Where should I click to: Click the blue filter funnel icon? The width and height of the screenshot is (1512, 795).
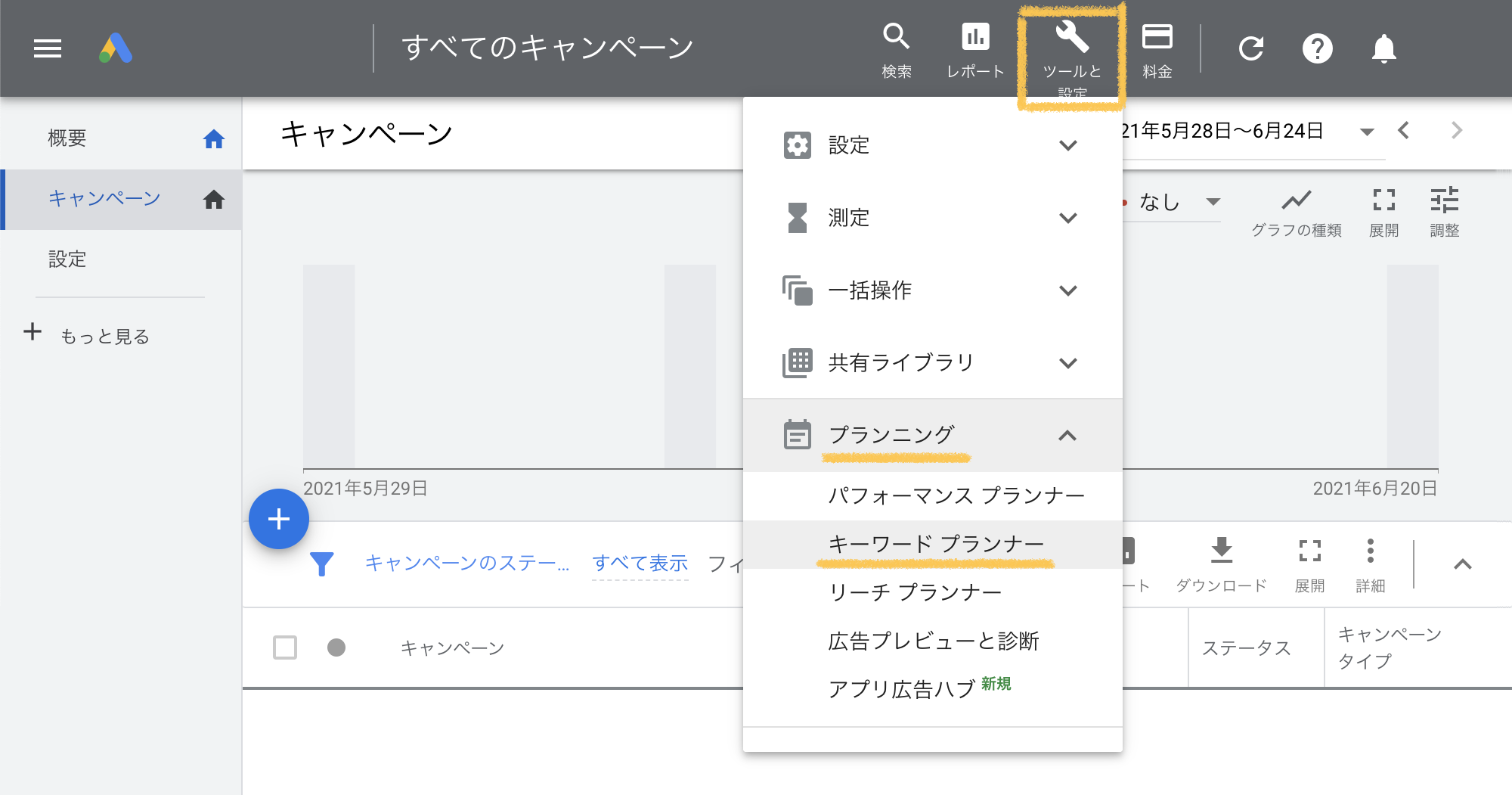pyautogui.click(x=322, y=564)
